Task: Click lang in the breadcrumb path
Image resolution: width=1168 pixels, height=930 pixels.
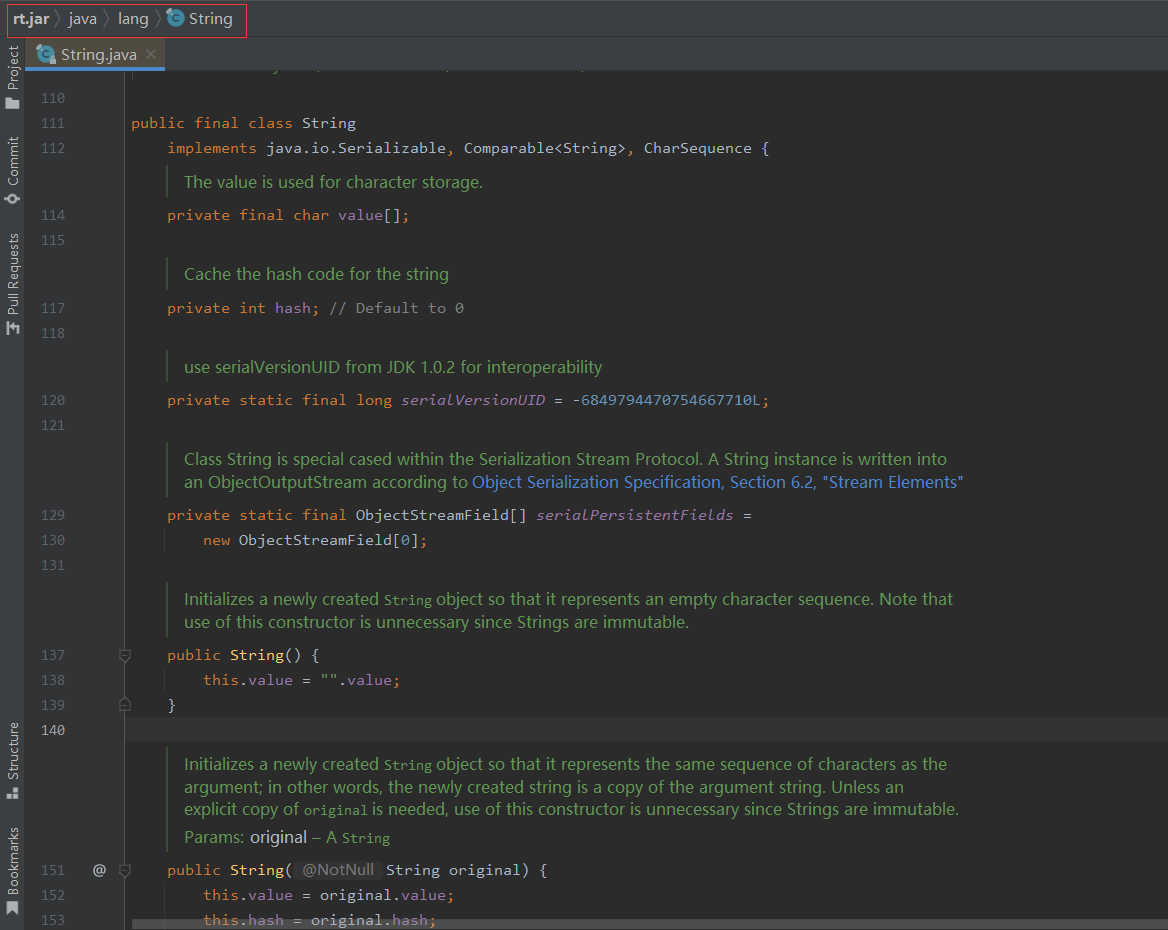Action: click(133, 19)
